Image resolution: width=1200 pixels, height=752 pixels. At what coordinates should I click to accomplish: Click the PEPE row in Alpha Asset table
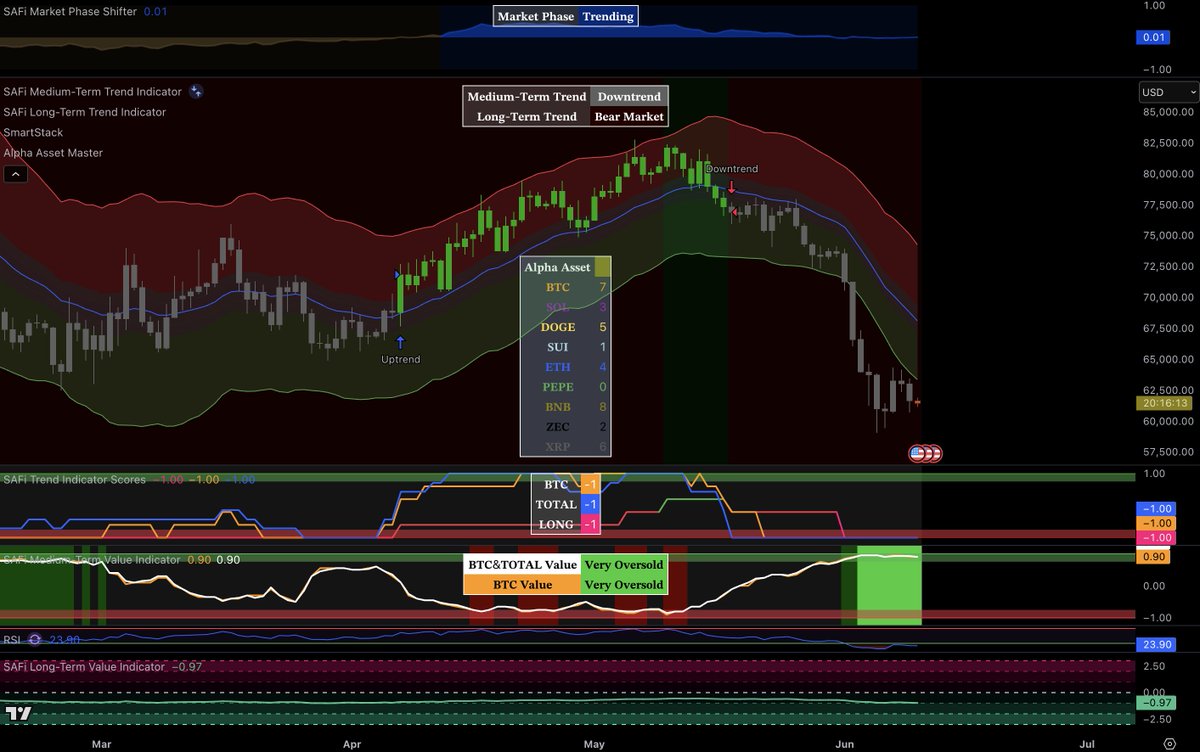point(566,387)
